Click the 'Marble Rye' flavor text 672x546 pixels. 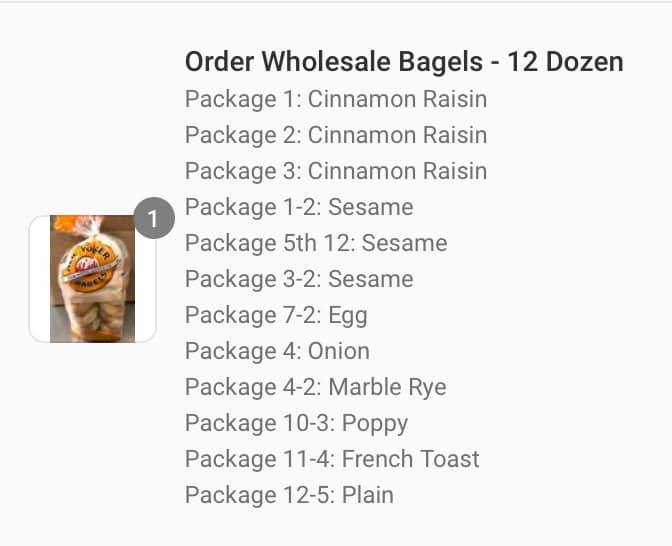click(x=387, y=387)
